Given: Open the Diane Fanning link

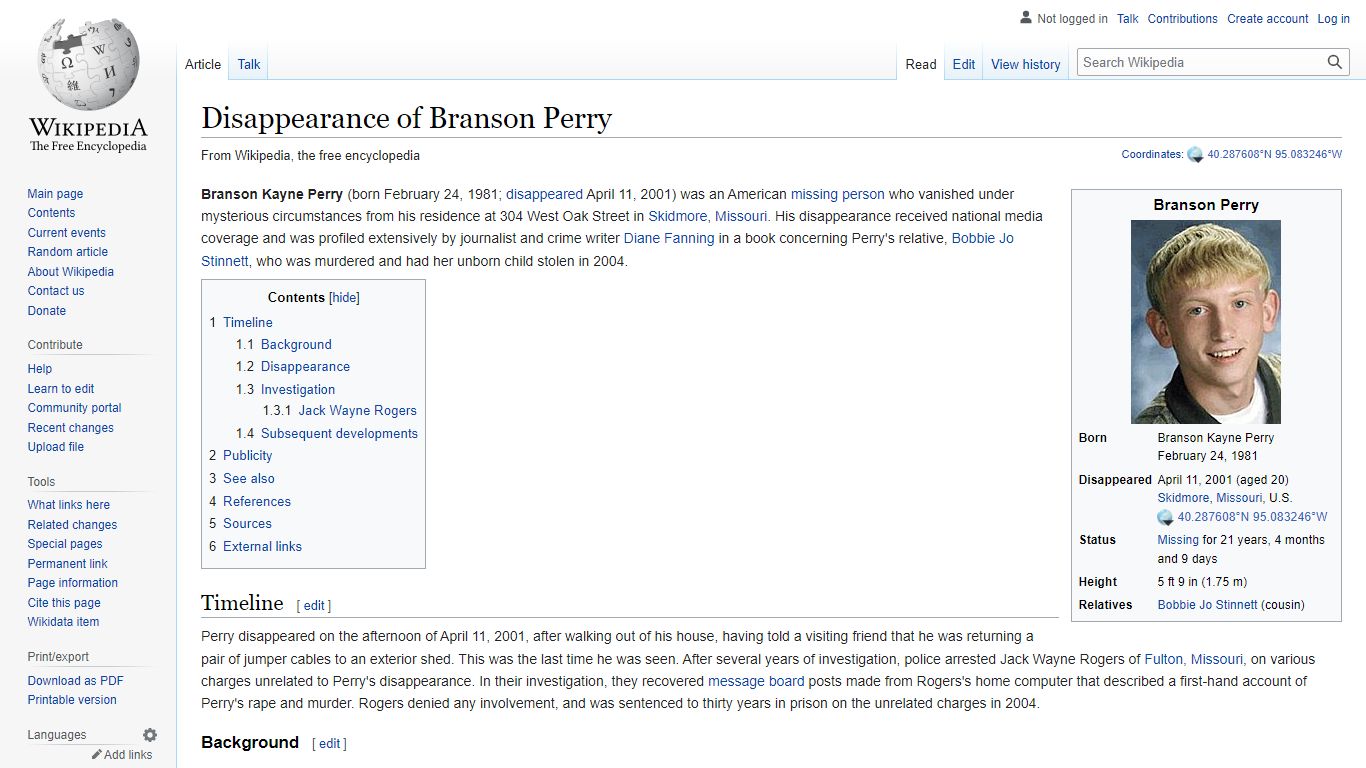Looking at the screenshot, I should point(669,238).
